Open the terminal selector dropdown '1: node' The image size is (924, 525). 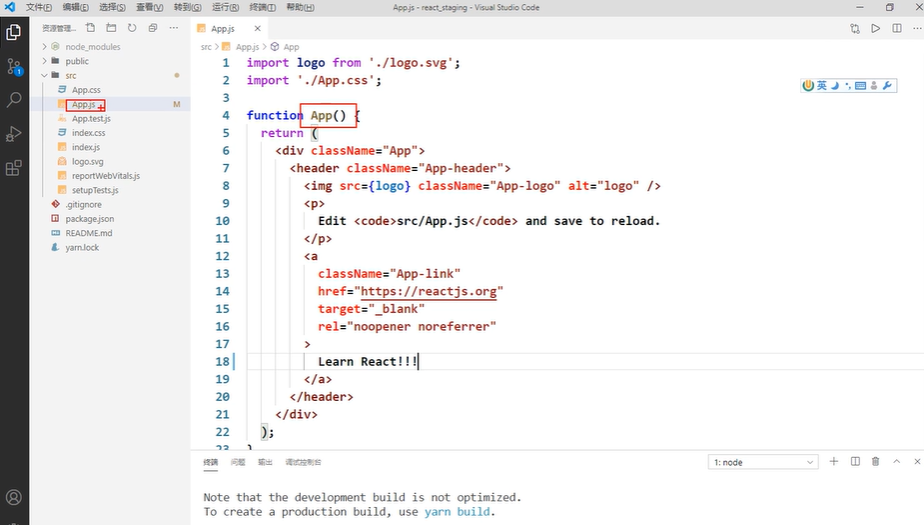pyautogui.click(x=763, y=463)
